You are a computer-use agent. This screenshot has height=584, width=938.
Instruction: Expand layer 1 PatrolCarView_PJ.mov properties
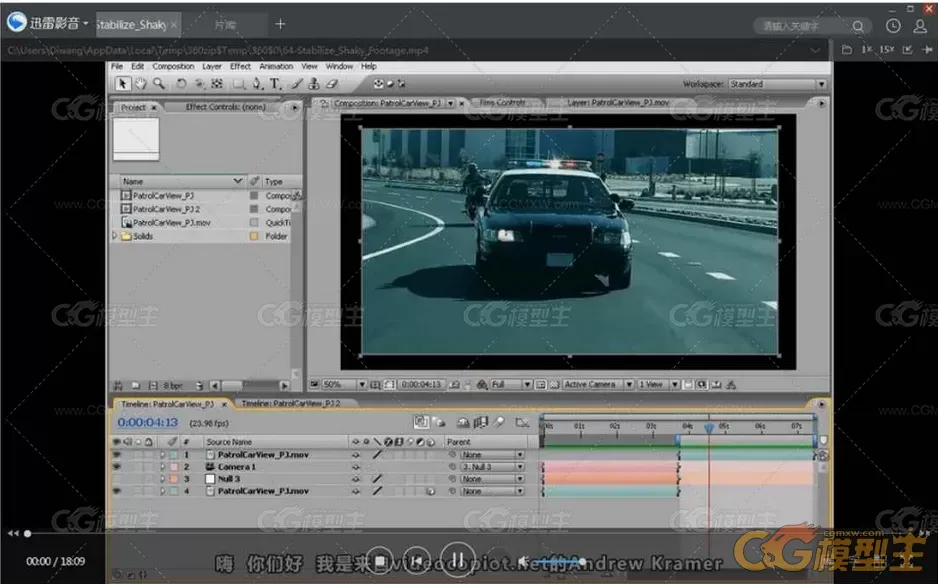coord(162,455)
